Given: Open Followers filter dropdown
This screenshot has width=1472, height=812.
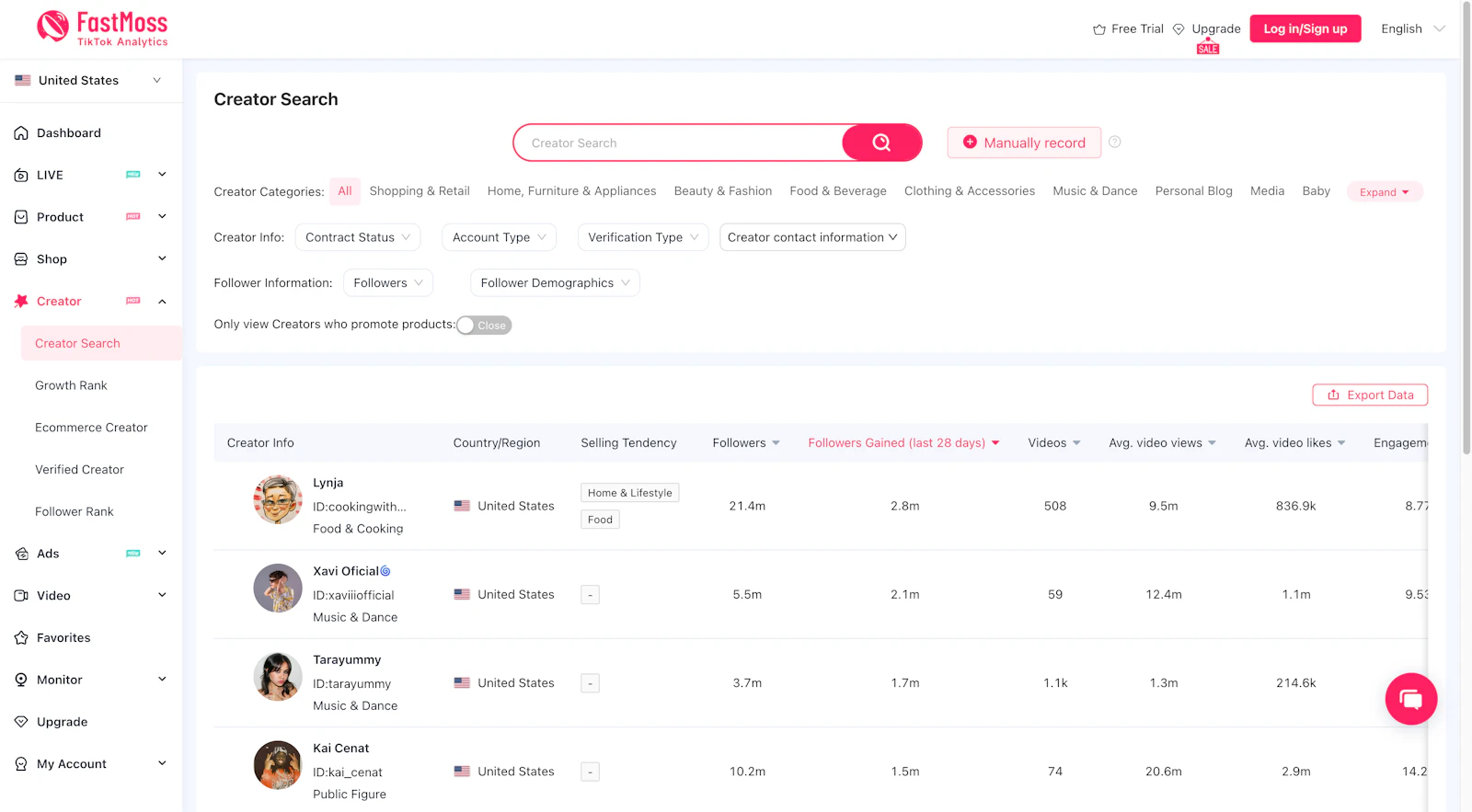Looking at the screenshot, I should 388,283.
